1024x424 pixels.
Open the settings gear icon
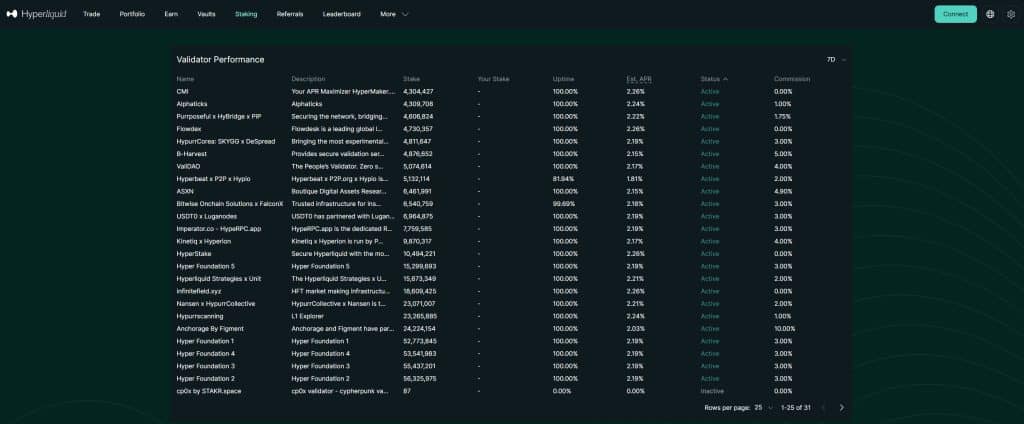(1012, 14)
